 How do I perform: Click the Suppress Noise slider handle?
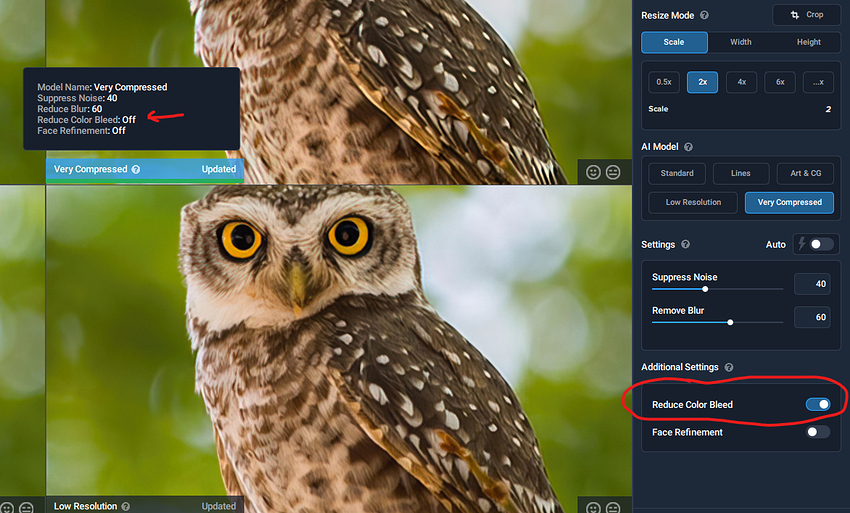705,289
